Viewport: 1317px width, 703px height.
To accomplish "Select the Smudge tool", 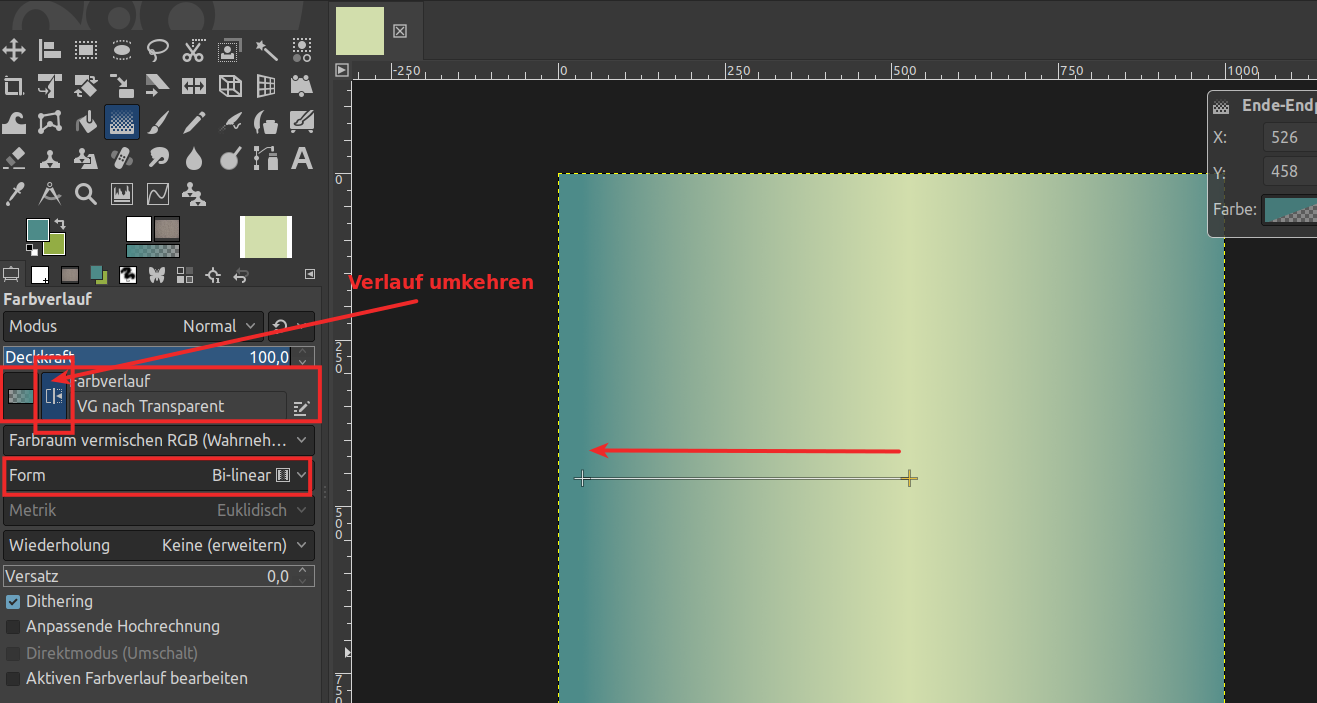I will (x=158, y=158).
